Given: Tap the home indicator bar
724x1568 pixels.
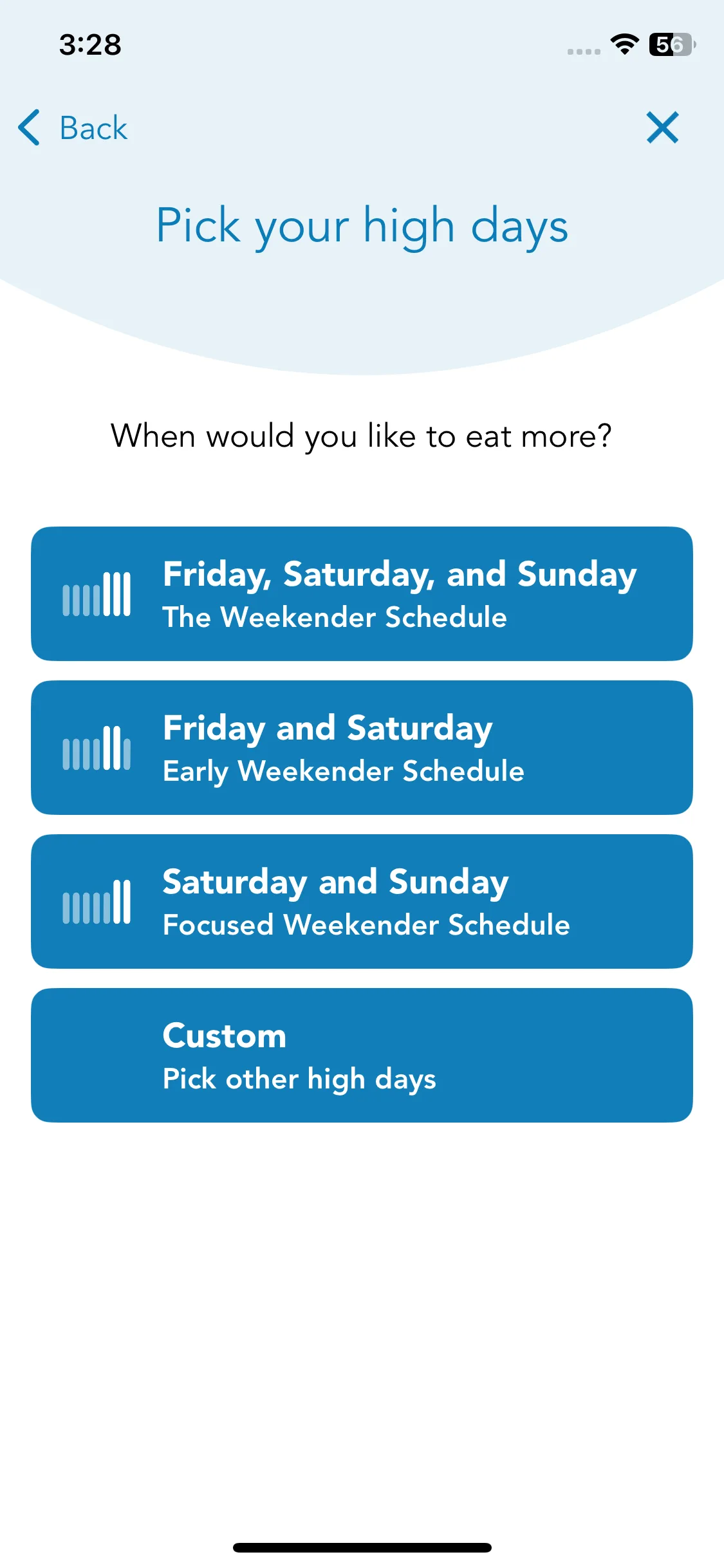Looking at the screenshot, I should click(362, 1547).
